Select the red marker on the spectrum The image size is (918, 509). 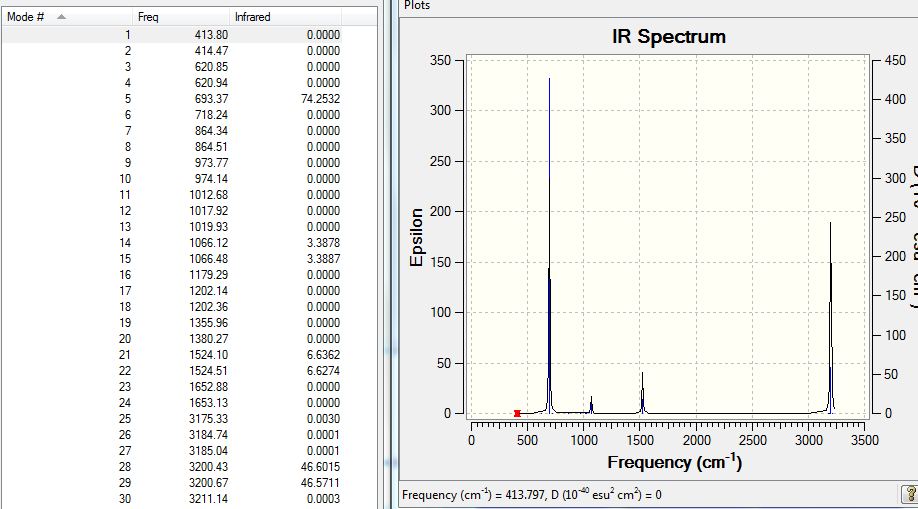(x=517, y=414)
